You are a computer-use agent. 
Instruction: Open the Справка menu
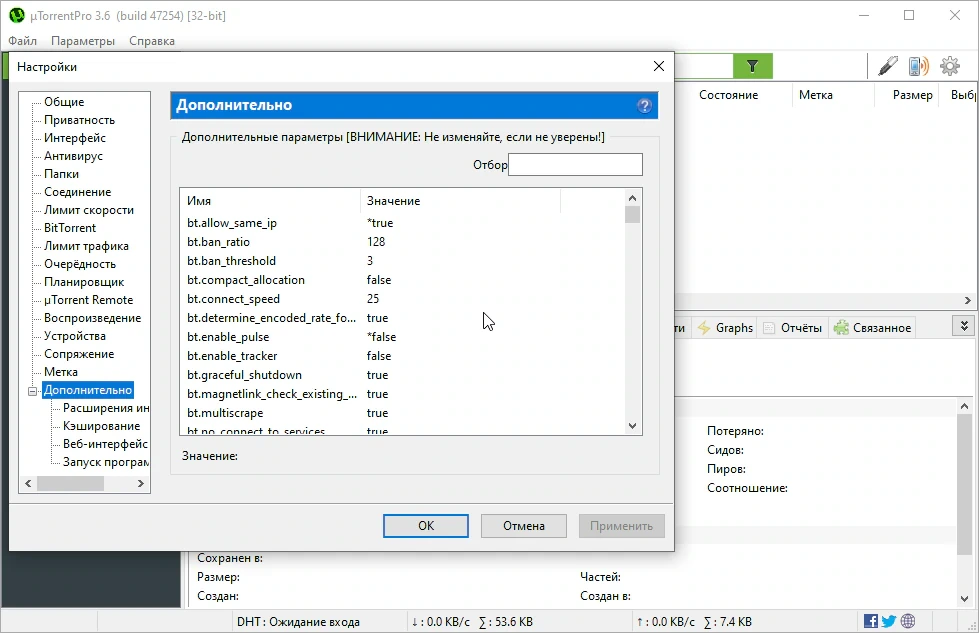[152, 41]
